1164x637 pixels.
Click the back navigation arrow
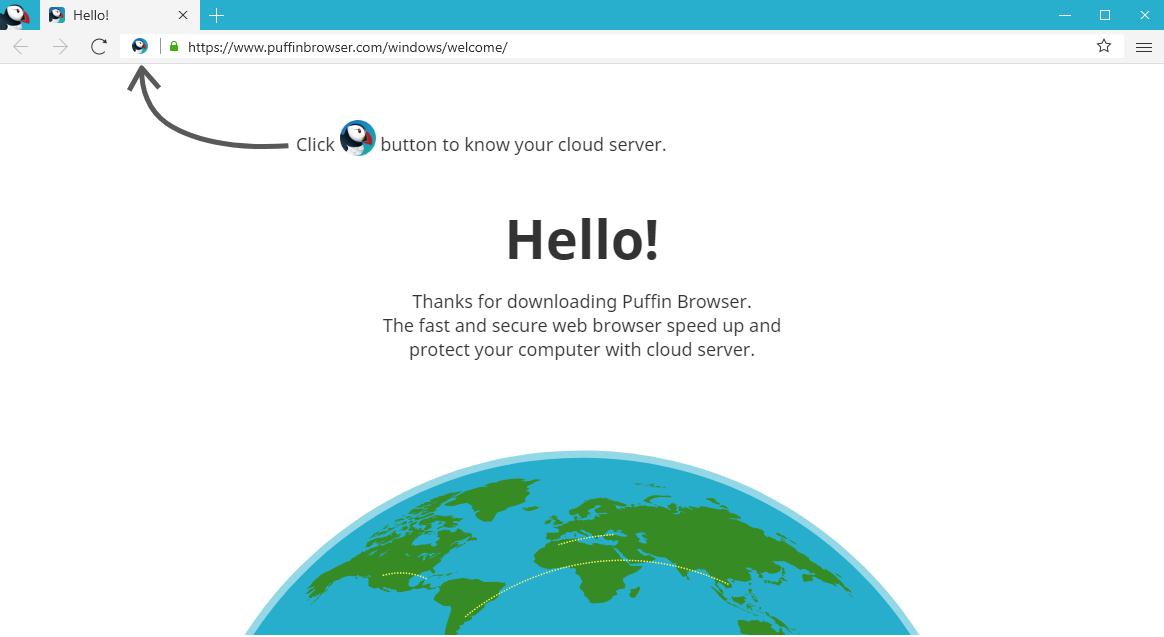point(20,46)
